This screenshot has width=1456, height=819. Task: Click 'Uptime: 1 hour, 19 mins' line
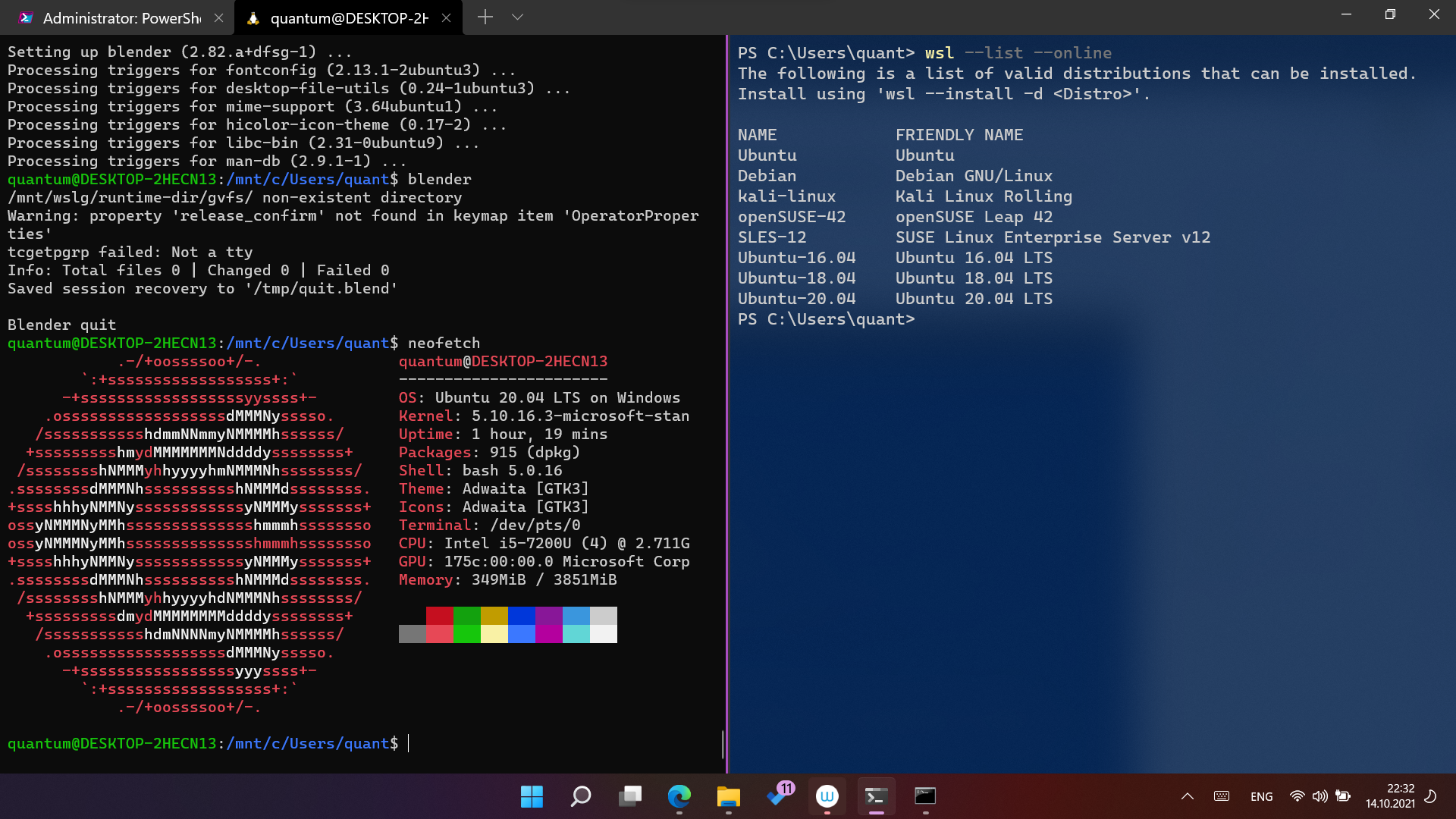coord(503,435)
